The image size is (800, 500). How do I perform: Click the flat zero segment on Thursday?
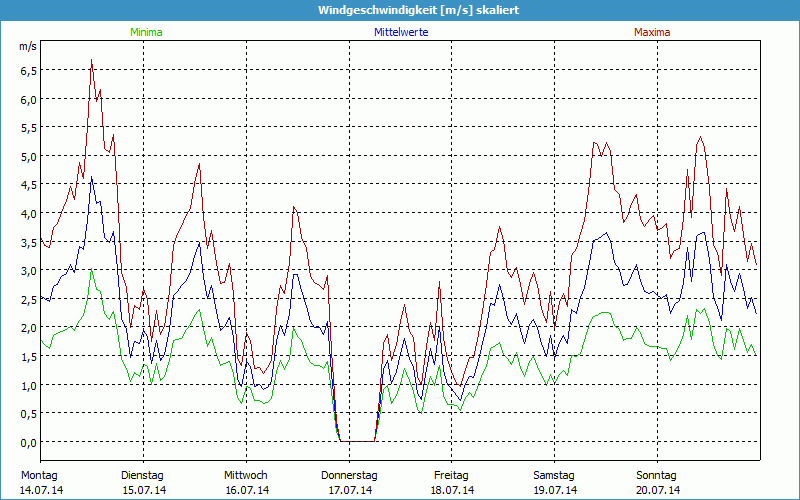357,441
